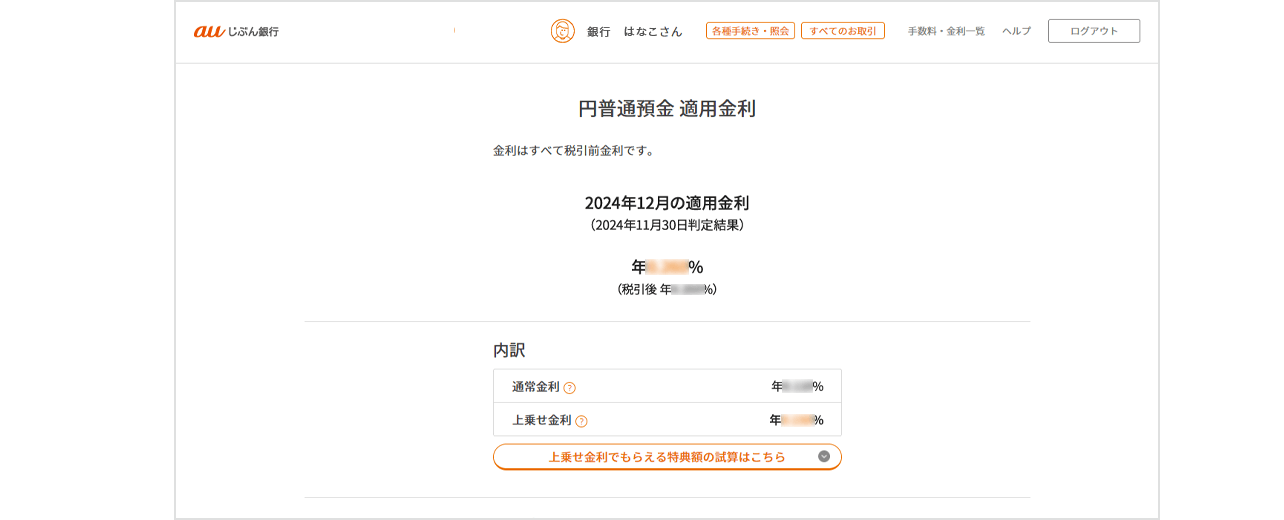This screenshot has height=520, width=1284.
Task: Click the blurred main annual rate value
Action: coord(667,267)
